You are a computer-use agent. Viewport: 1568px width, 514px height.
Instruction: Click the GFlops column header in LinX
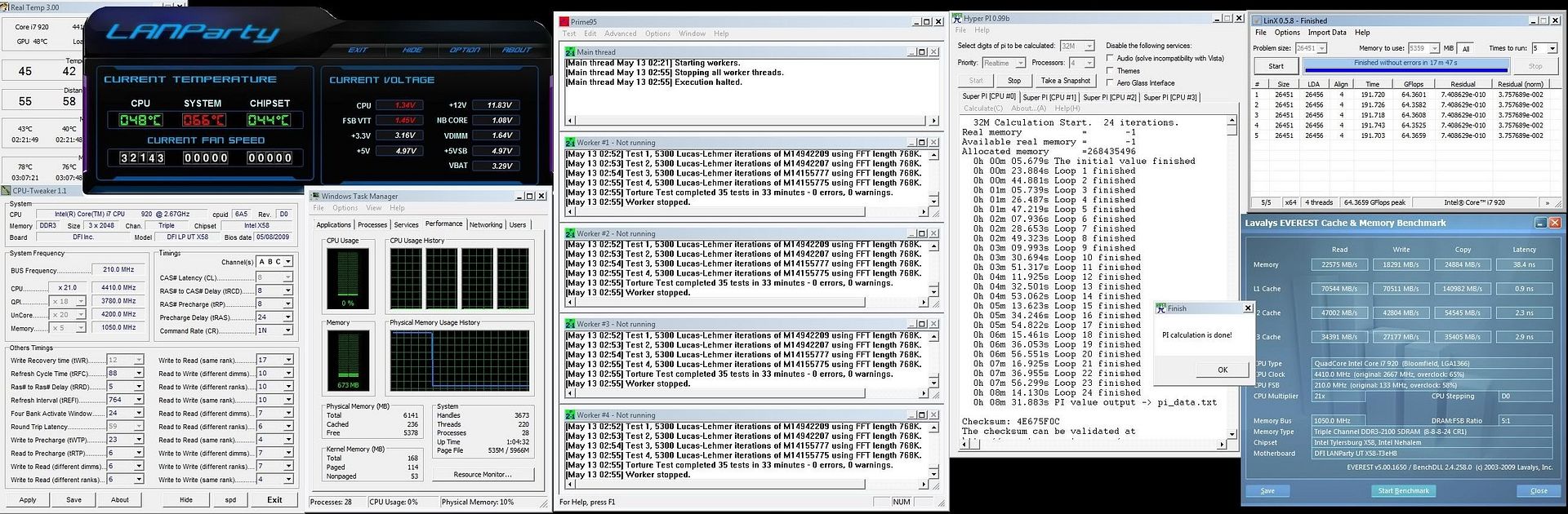pos(1414,84)
